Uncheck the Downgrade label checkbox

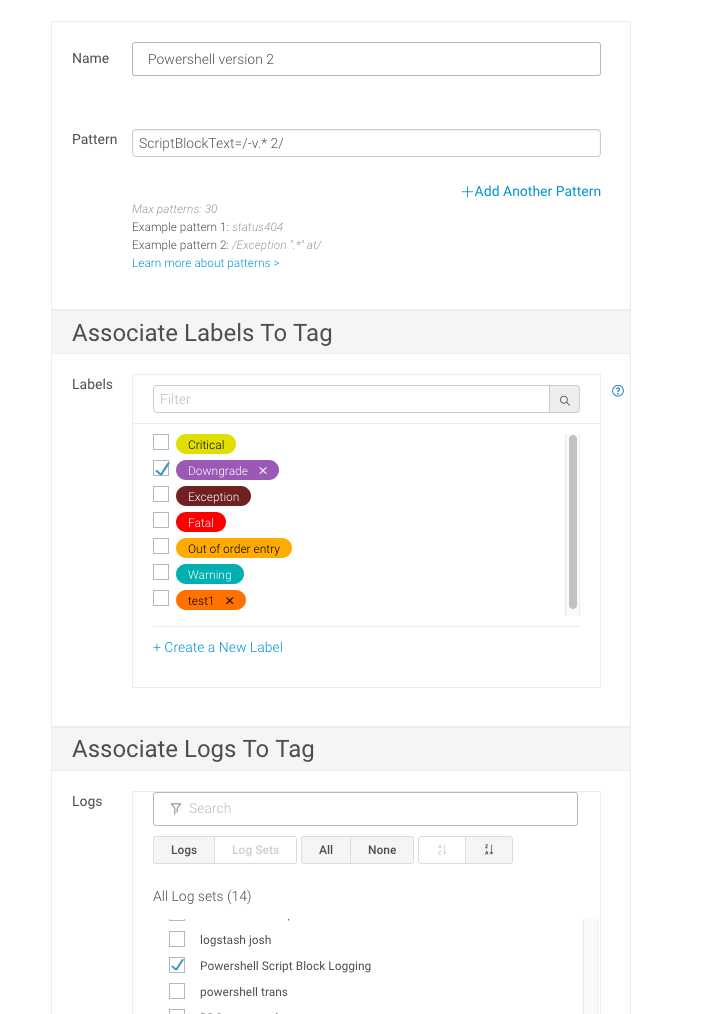pyautogui.click(x=161, y=468)
